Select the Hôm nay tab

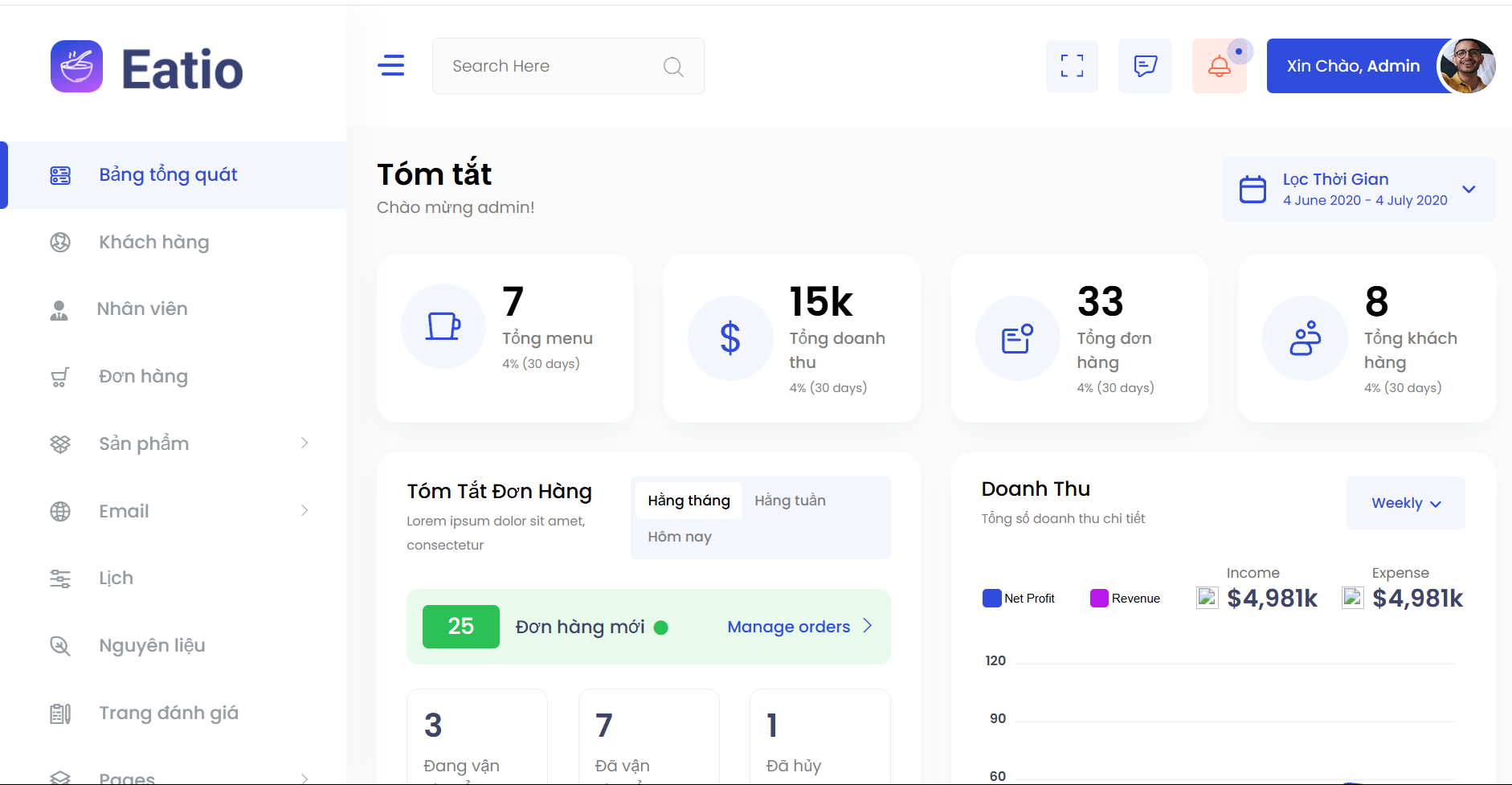click(680, 537)
